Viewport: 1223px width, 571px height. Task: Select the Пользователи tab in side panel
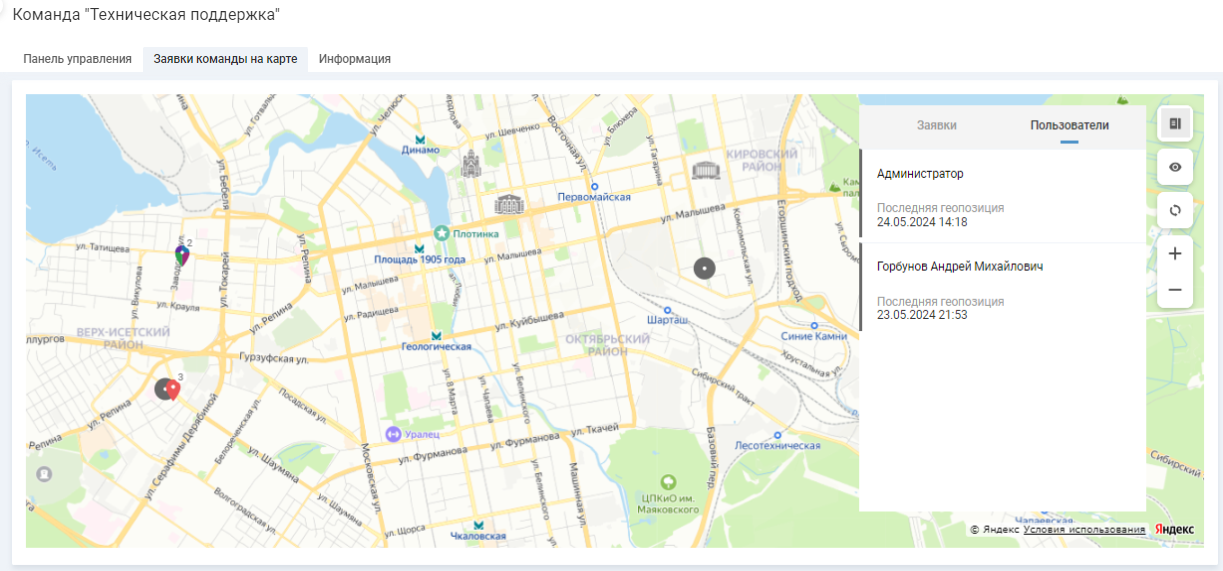(1069, 125)
